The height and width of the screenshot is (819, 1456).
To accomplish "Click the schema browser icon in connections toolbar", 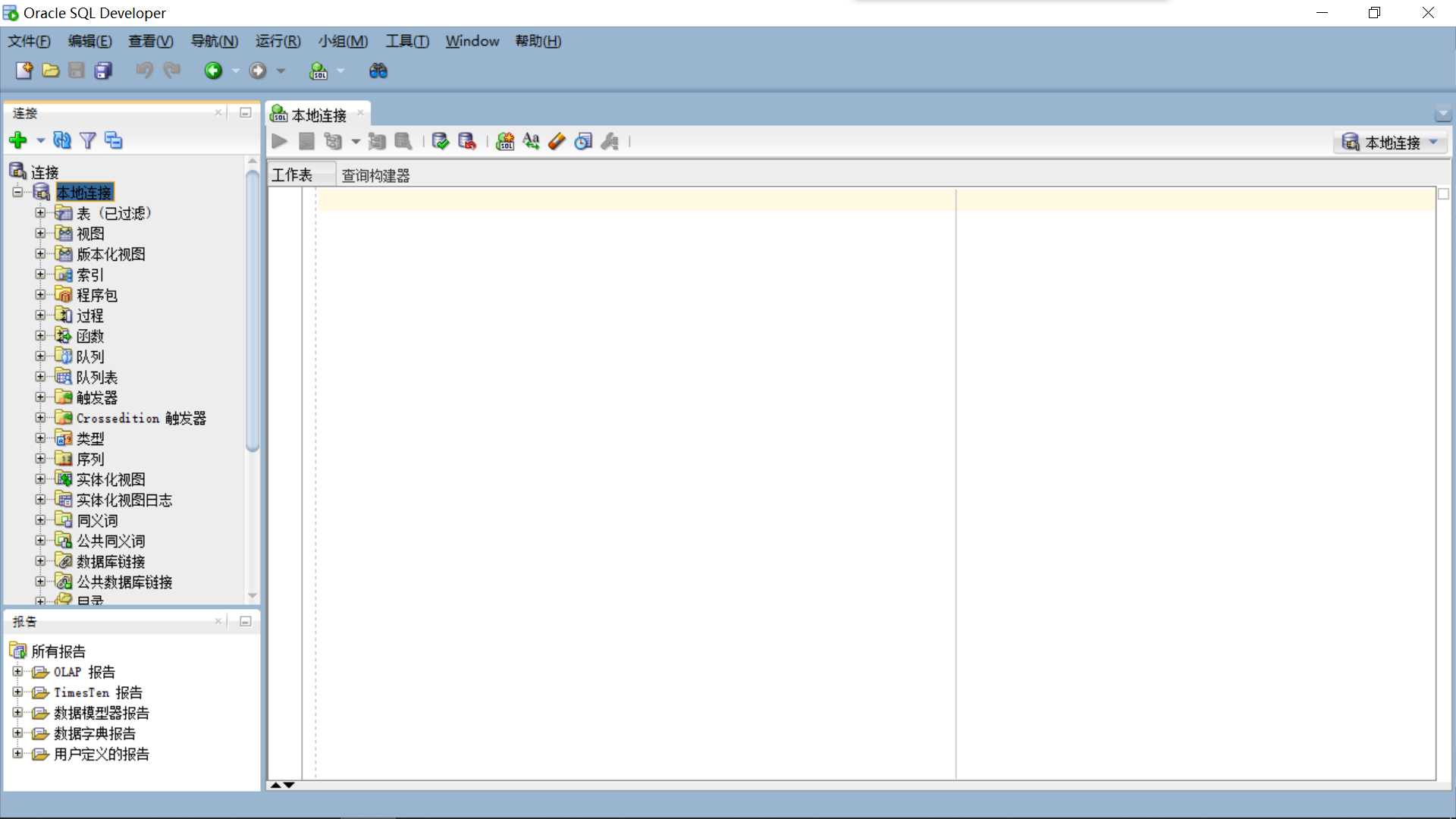I will [x=113, y=140].
